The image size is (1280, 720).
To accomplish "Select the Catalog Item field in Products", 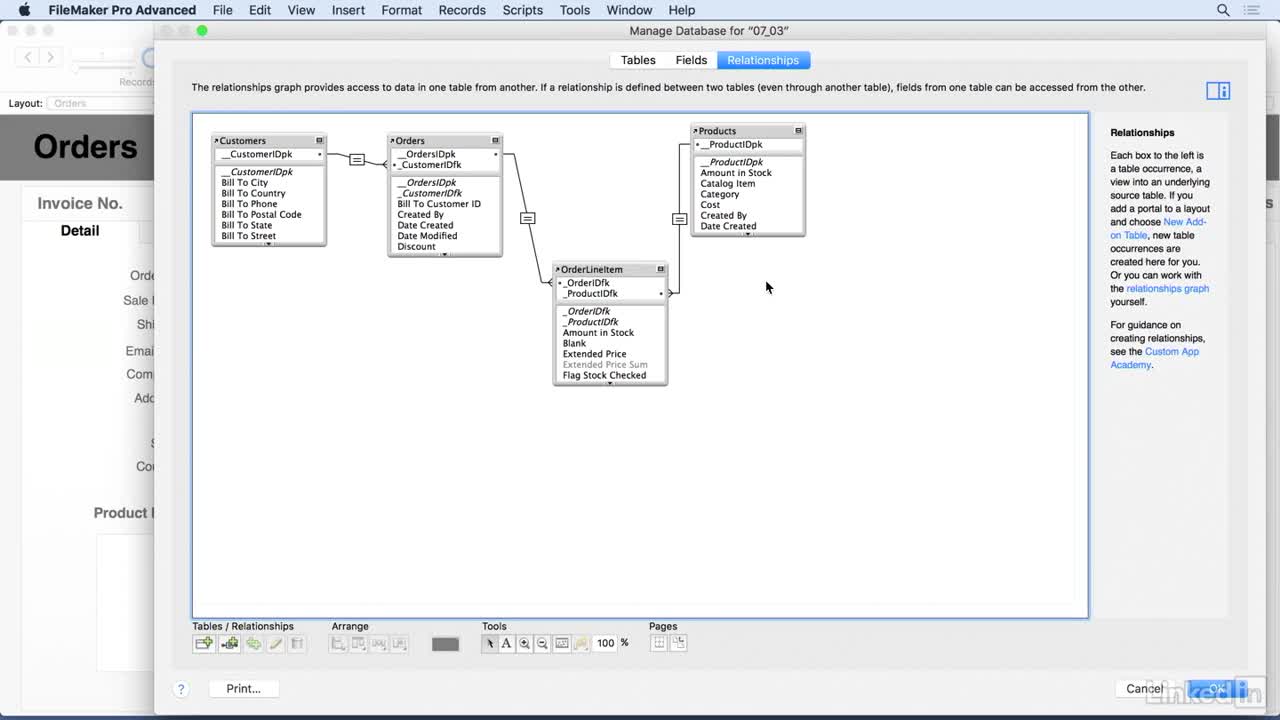I will (x=728, y=184).
